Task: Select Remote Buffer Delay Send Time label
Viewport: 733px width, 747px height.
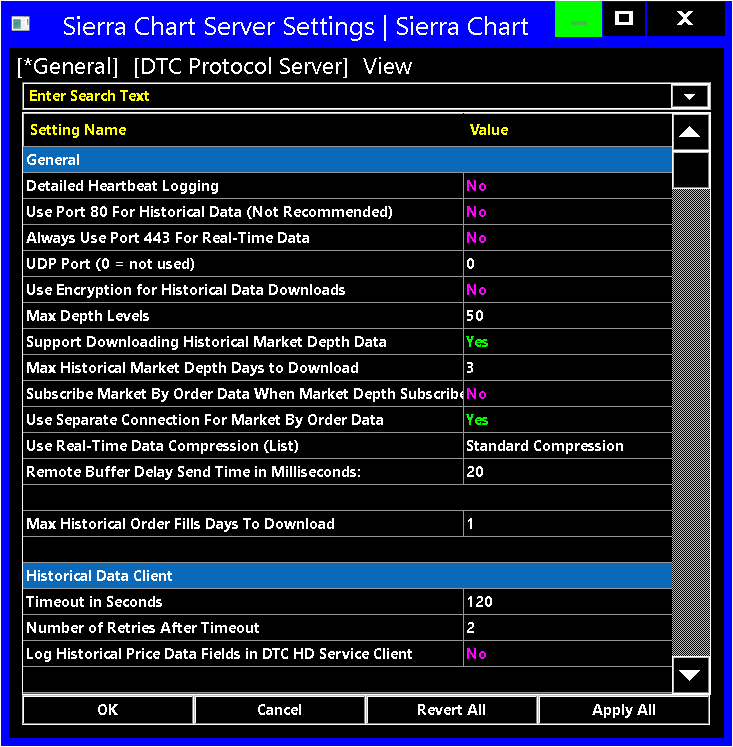Action: pos(193,472)
